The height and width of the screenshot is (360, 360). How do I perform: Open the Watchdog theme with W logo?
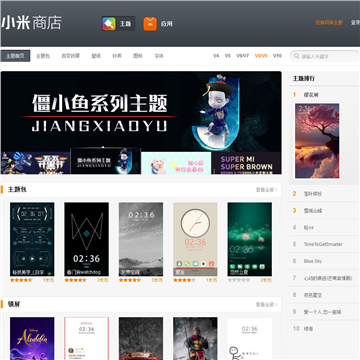coord(86,239)
